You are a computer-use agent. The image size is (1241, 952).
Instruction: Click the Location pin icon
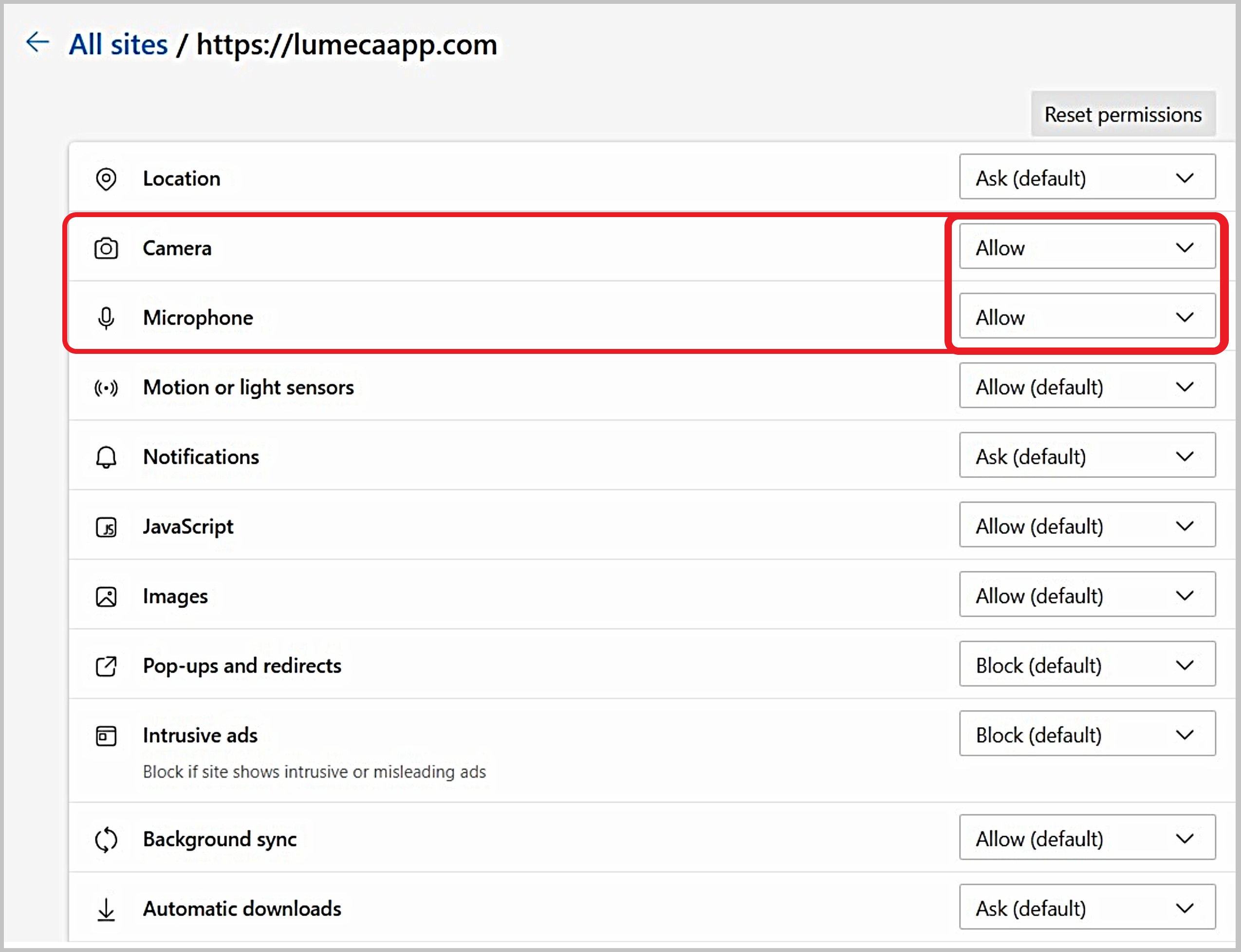107,178
